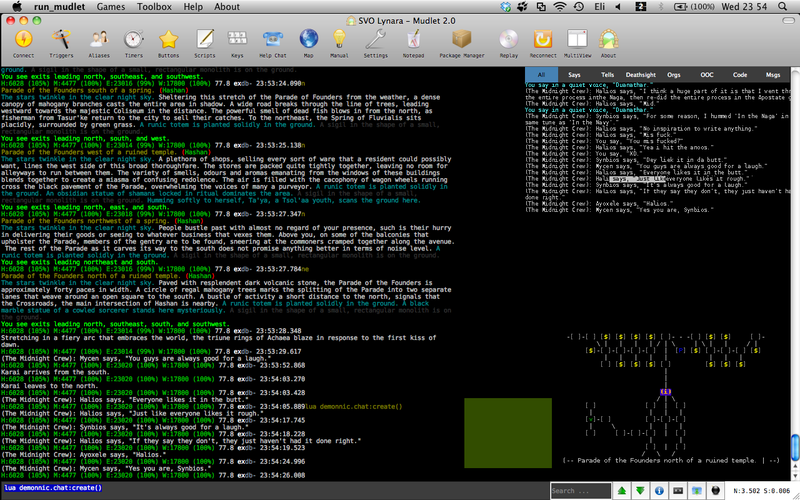Click the text "Karai arrives from the south."
Screen dimensions: 800x500
point(55,372)
